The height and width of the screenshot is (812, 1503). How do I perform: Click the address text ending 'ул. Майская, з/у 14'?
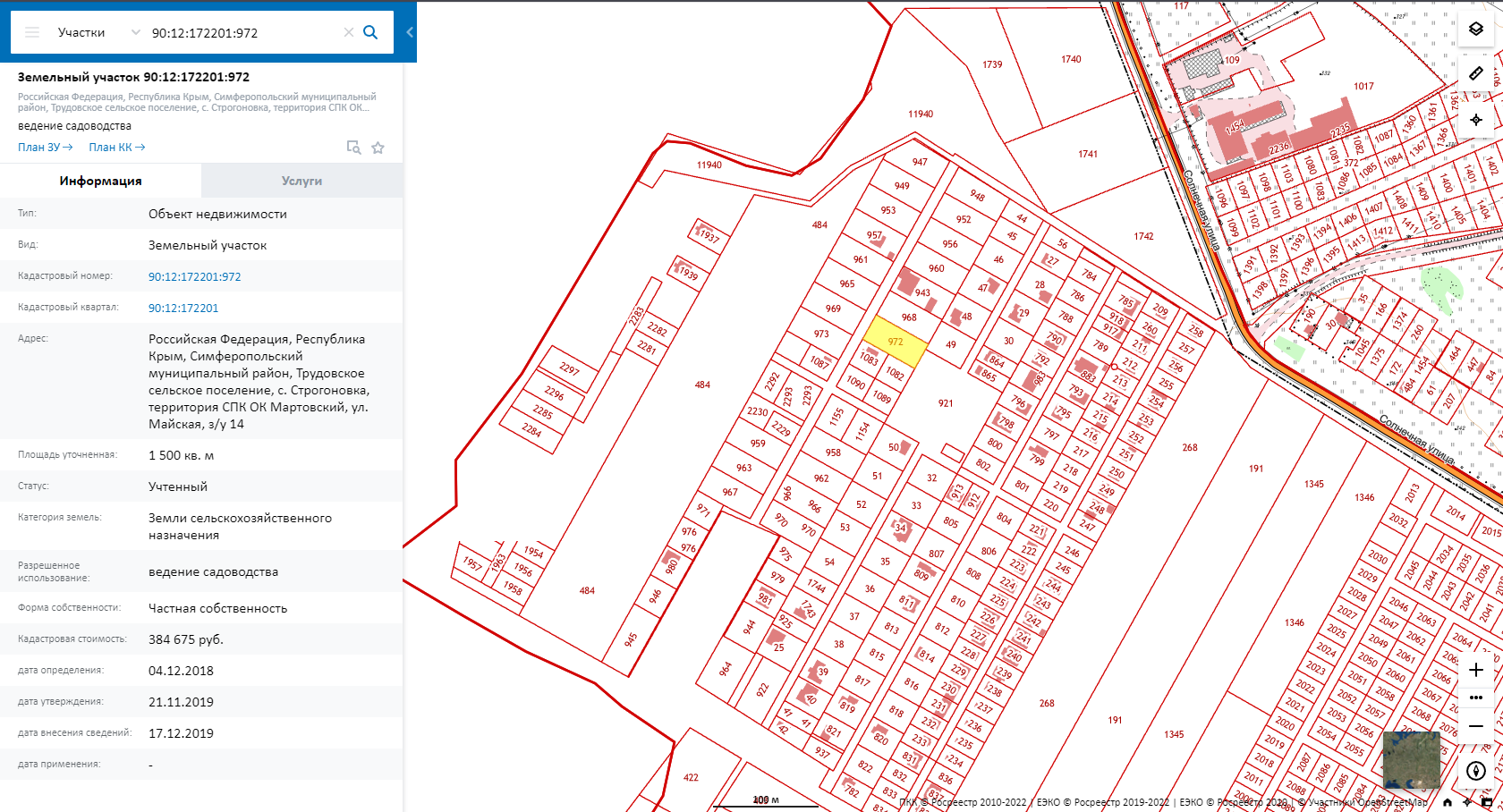[259, 382]
